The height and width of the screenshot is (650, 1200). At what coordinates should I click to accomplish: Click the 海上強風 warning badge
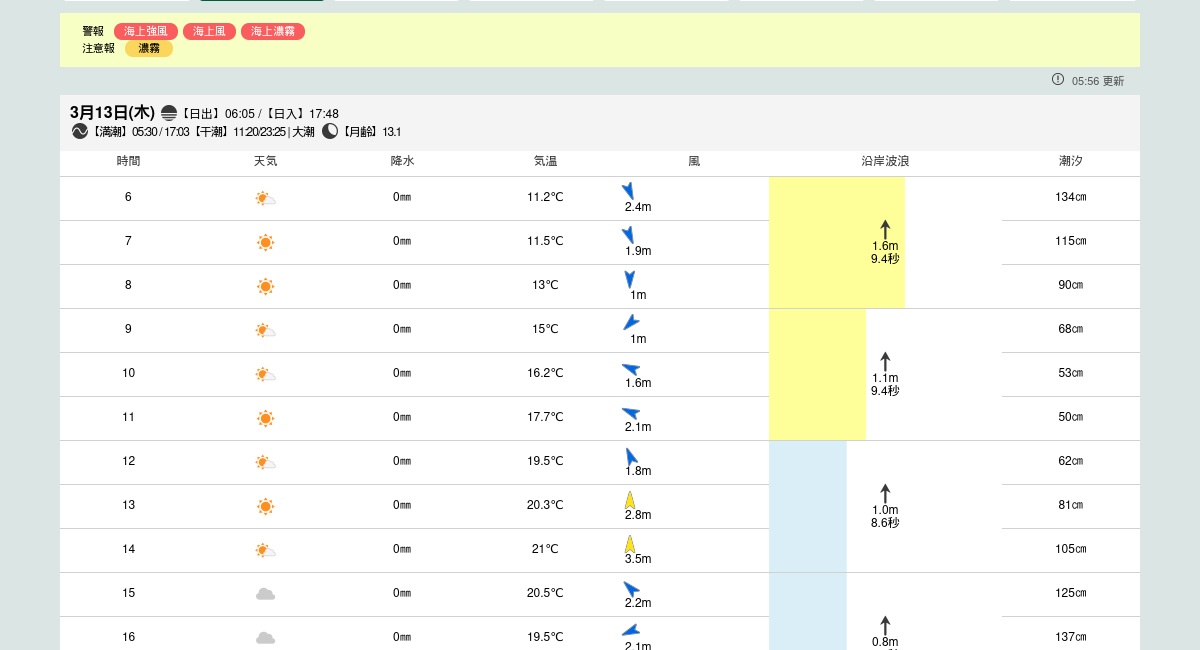pos(146,31)
